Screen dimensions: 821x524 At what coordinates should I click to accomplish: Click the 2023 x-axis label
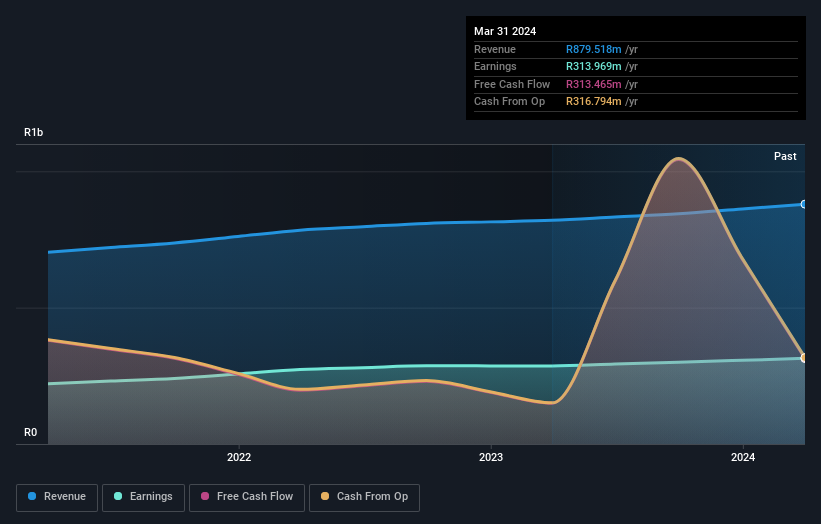click(x=491, y=457)
